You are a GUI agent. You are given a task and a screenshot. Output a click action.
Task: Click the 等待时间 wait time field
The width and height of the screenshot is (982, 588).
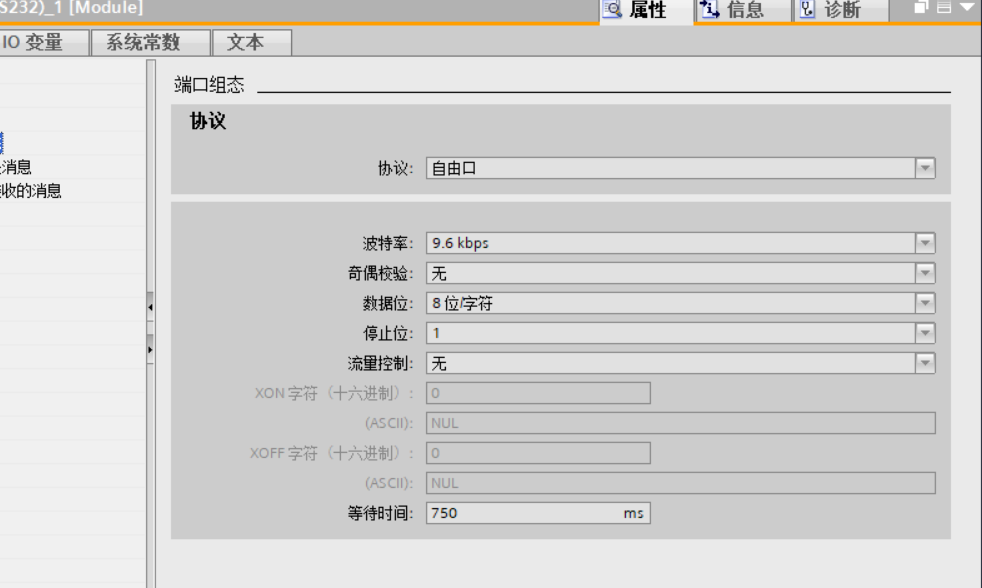[520, 513]
